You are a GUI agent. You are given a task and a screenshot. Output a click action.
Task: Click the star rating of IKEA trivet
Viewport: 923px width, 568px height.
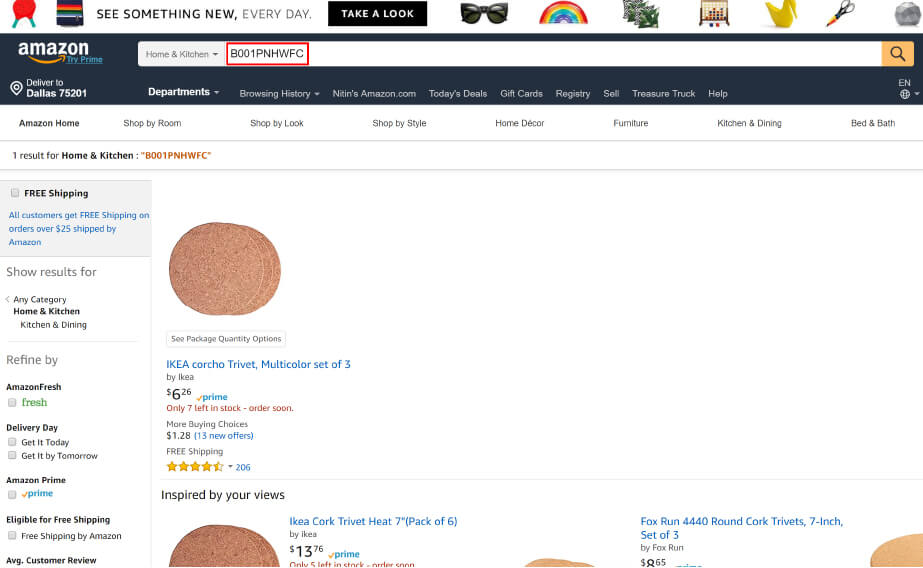point(194,467)
